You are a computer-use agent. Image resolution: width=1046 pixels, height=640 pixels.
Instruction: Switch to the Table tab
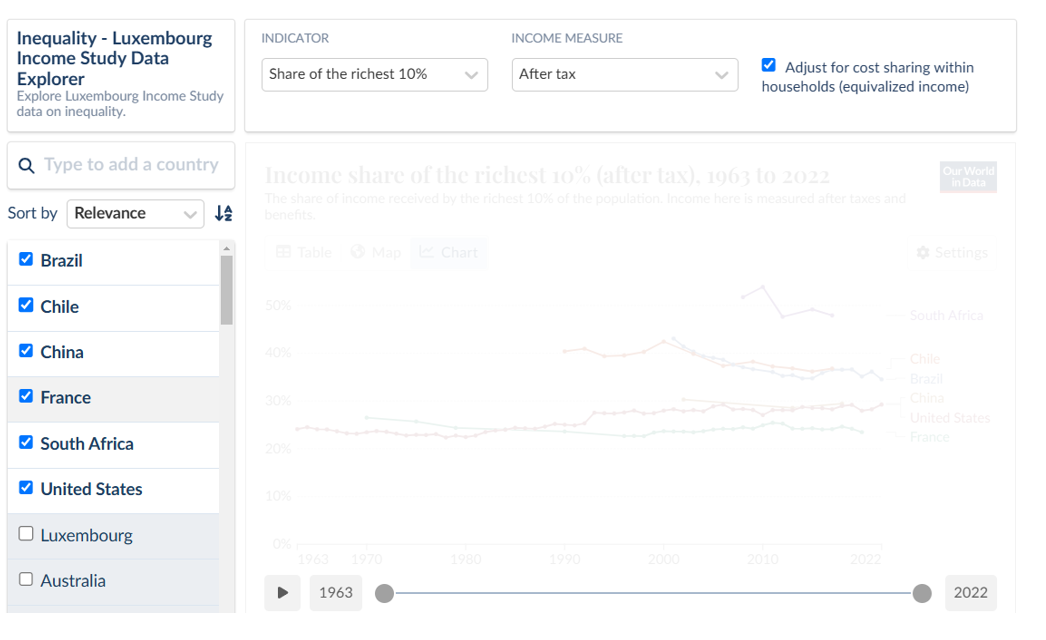point(304,253)
